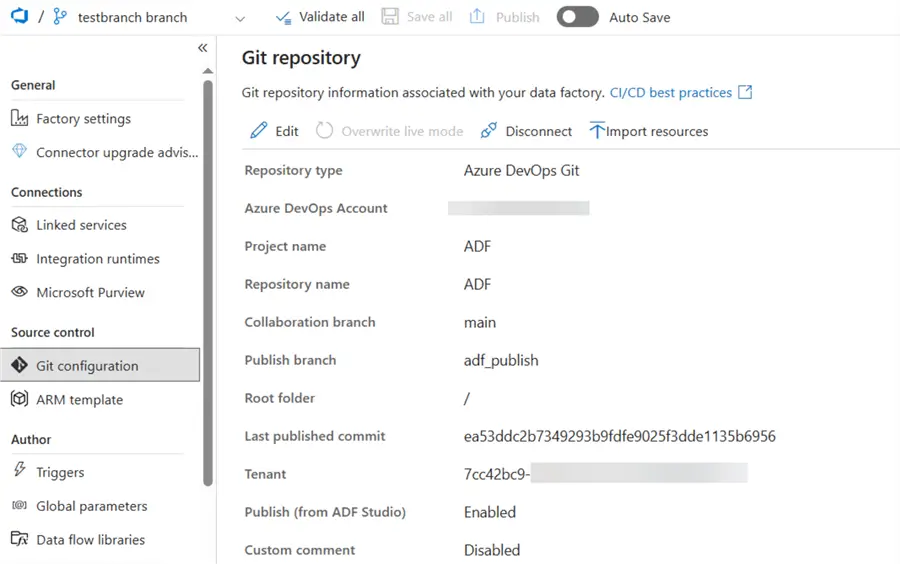The height and width of the screenshot is (564, 900).
Task: Click the Validate all button label
Action: click(x=332, y=17)
